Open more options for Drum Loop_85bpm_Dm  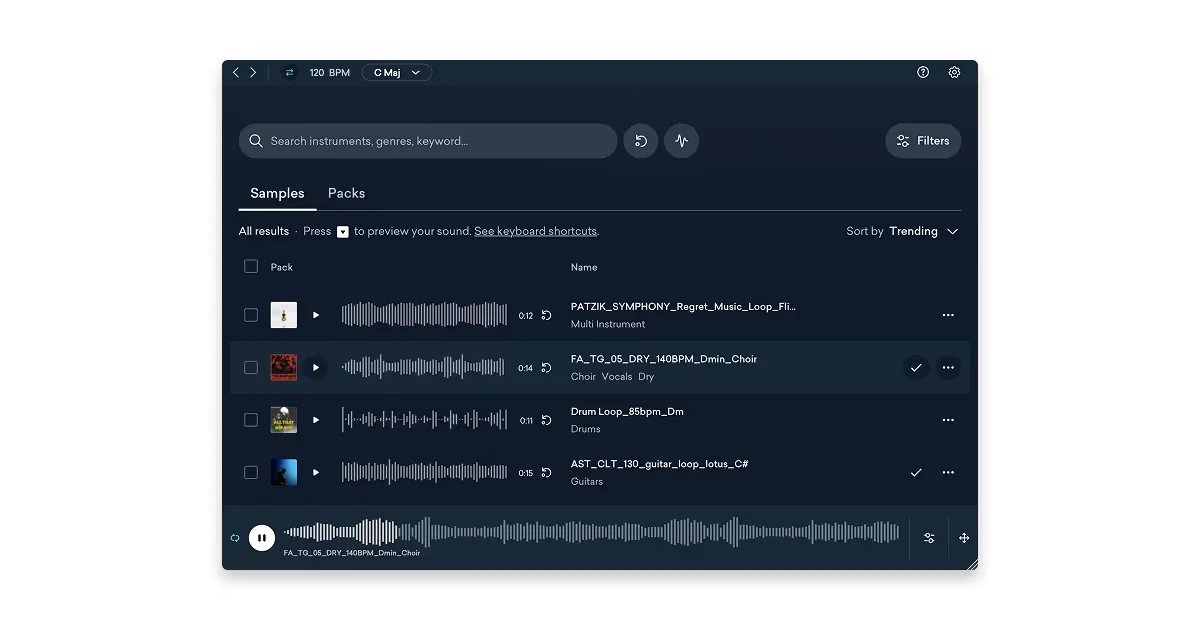click(948, 420)
